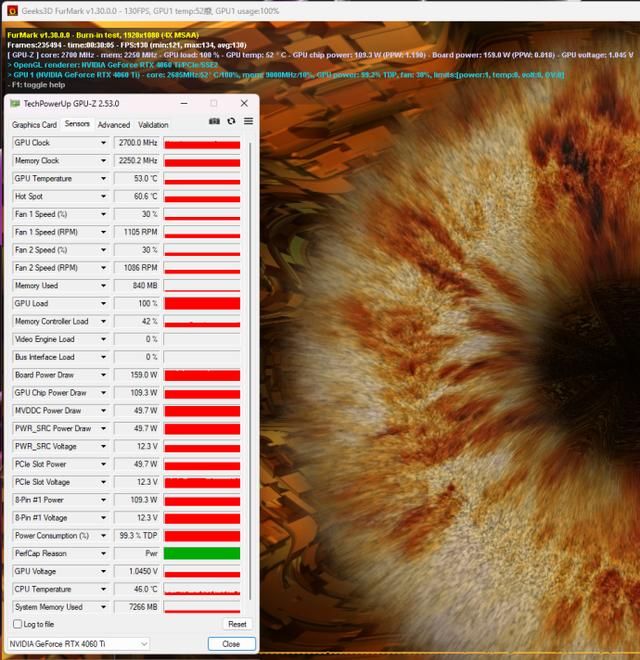Click the OpenGL renderer line in FurMark

pyautogui.click(x=113, y=65)
